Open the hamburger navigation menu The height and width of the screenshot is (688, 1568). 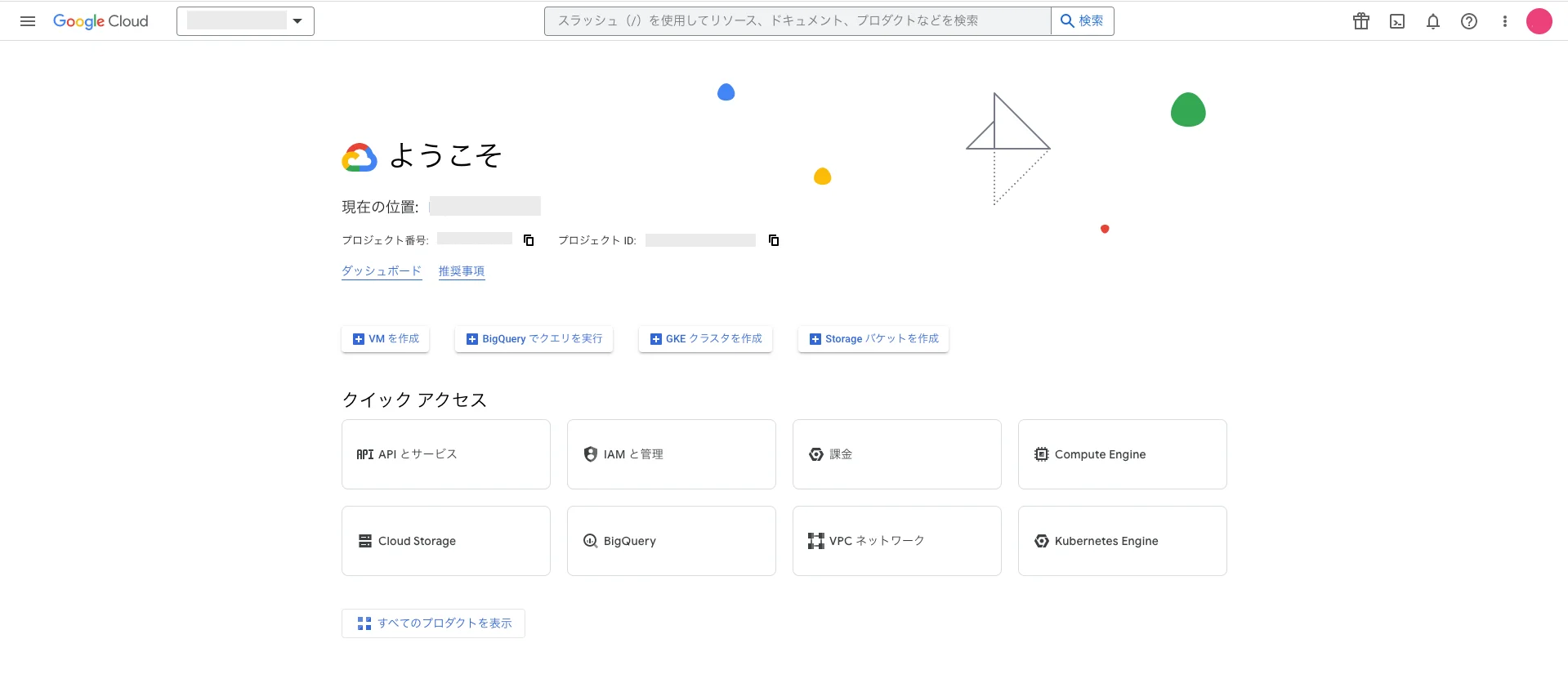click(28, 21)
